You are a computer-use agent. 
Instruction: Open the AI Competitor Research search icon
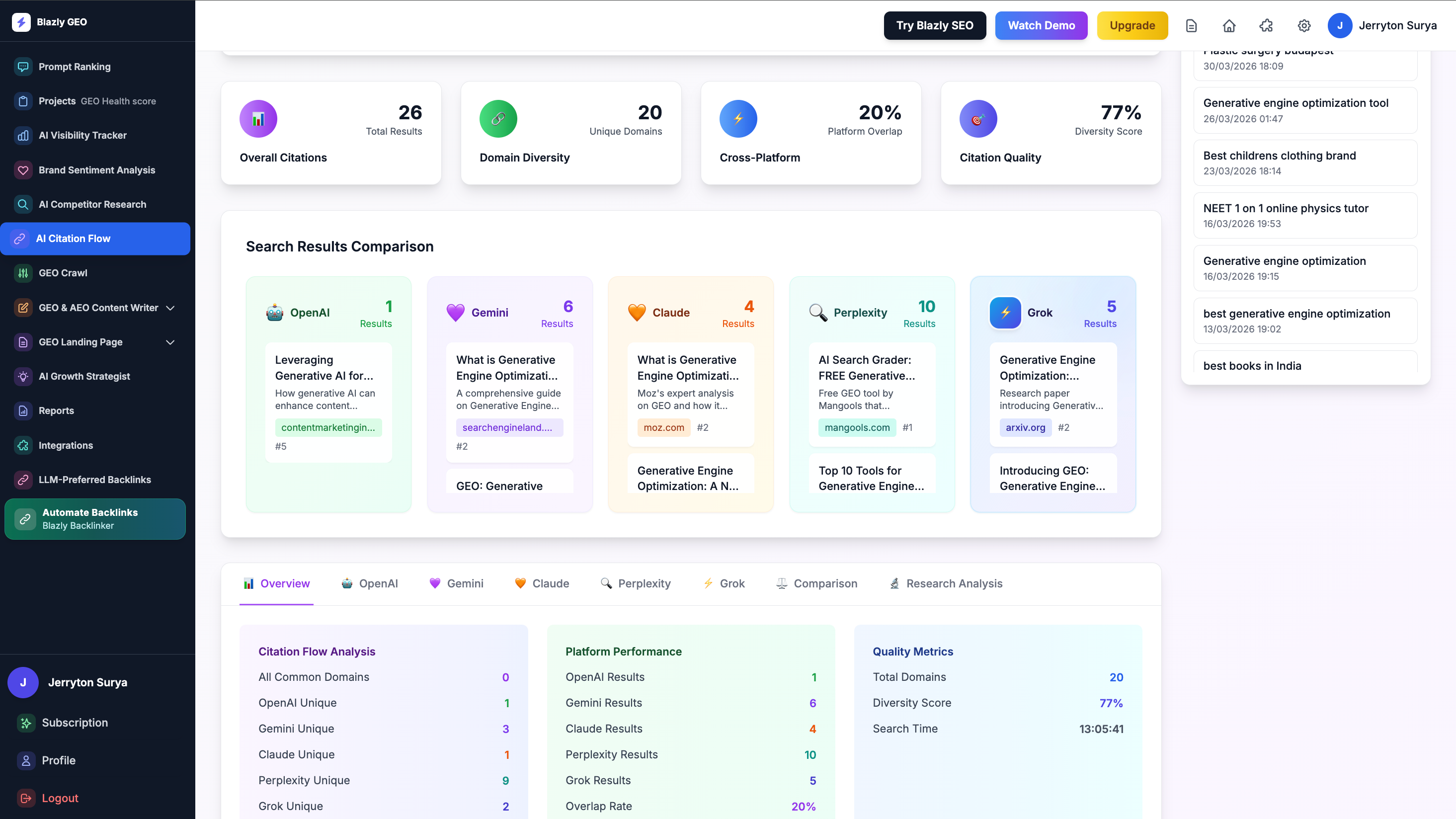pos(23,205)
